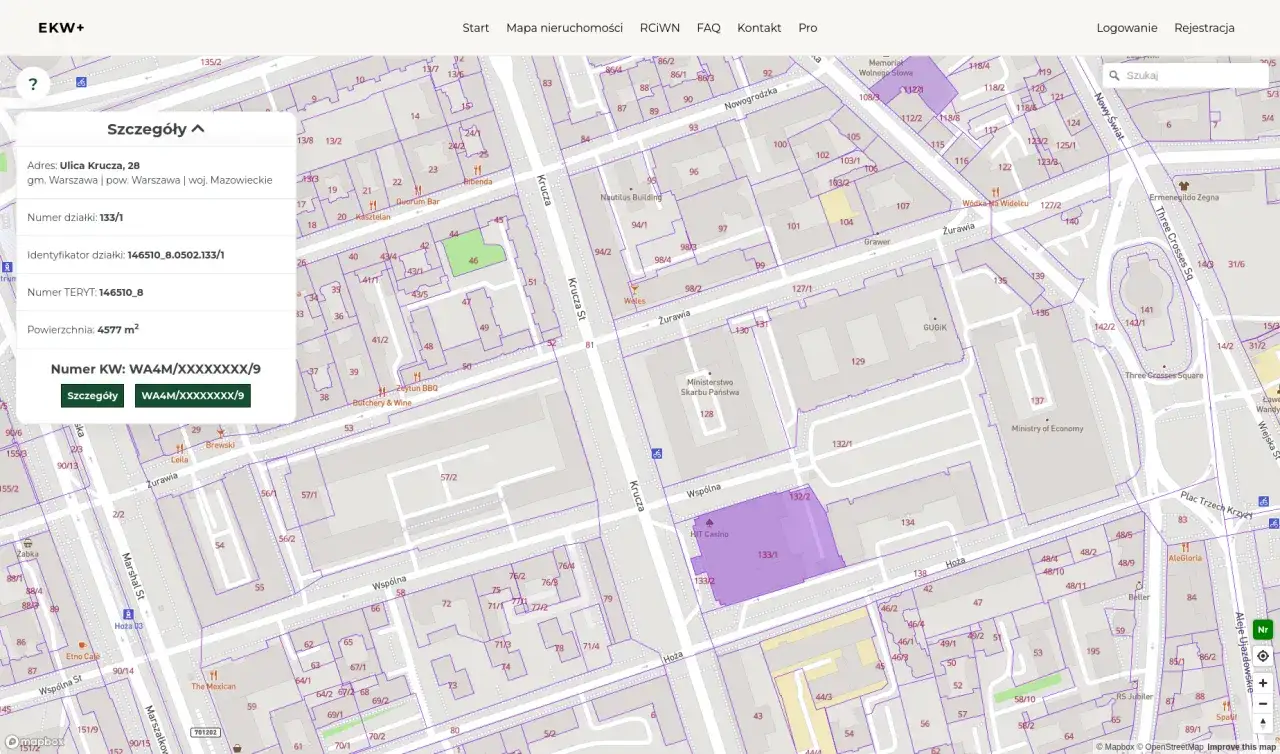Toggle the green Nr parcel numbers button
Viewport: 1280px width, 754px height.
[1262, 630]
